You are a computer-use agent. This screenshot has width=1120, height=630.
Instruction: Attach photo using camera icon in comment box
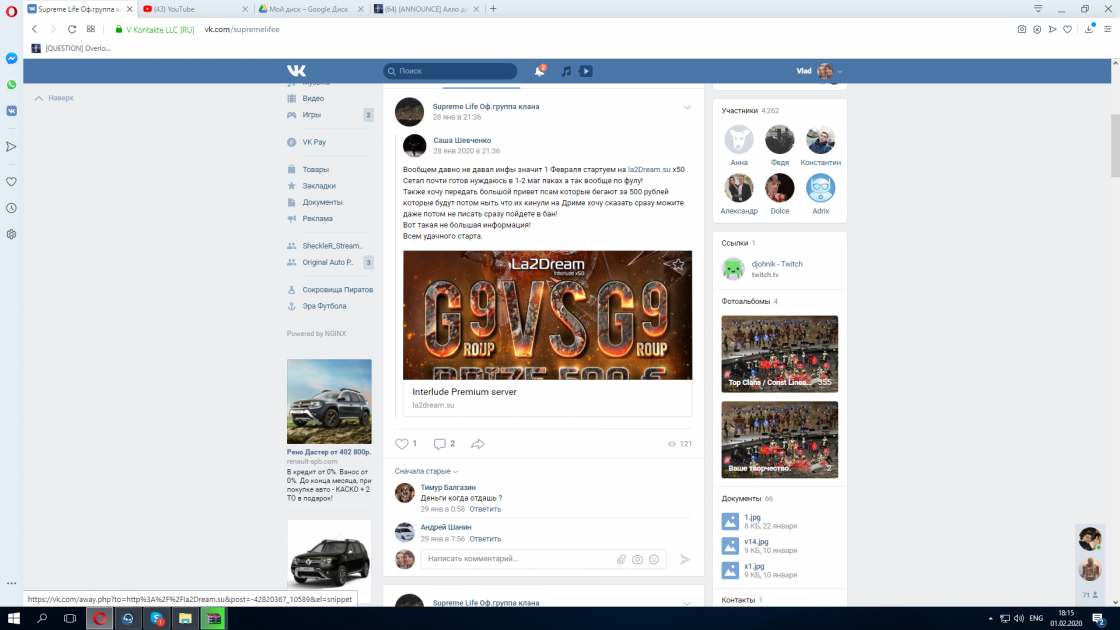click(637, 560)
